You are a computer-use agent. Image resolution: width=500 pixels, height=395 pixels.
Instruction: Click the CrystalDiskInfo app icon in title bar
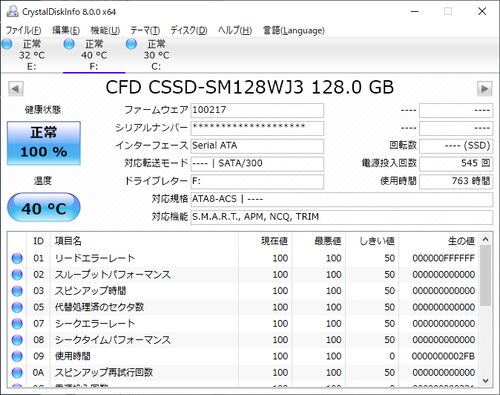[12, 11]
